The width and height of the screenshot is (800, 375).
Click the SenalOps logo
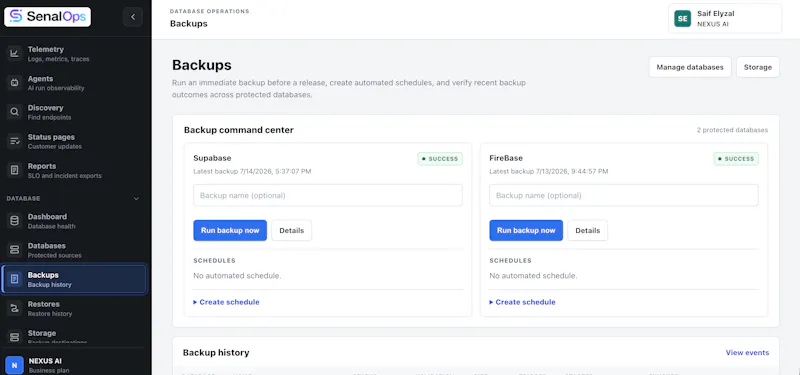(x=47, y=17)
